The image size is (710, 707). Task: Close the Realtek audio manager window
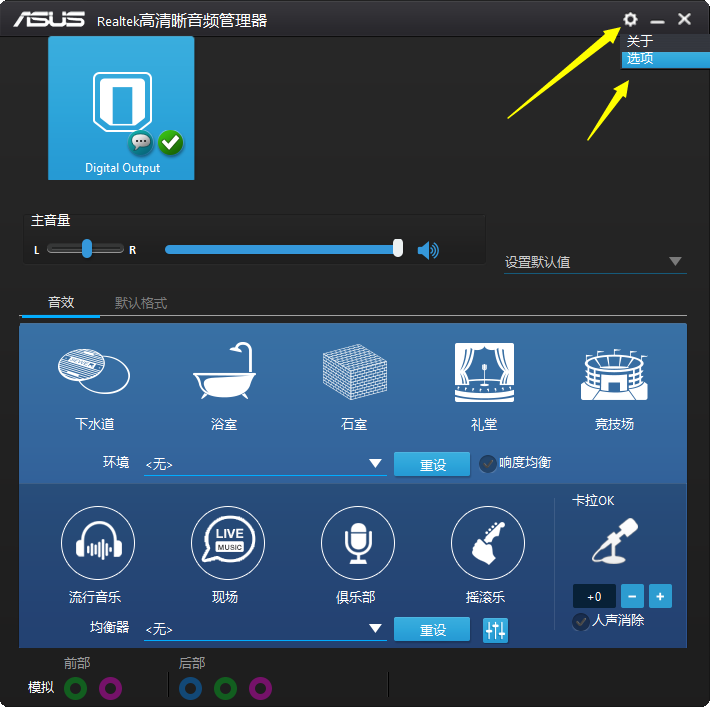point(684,19)
